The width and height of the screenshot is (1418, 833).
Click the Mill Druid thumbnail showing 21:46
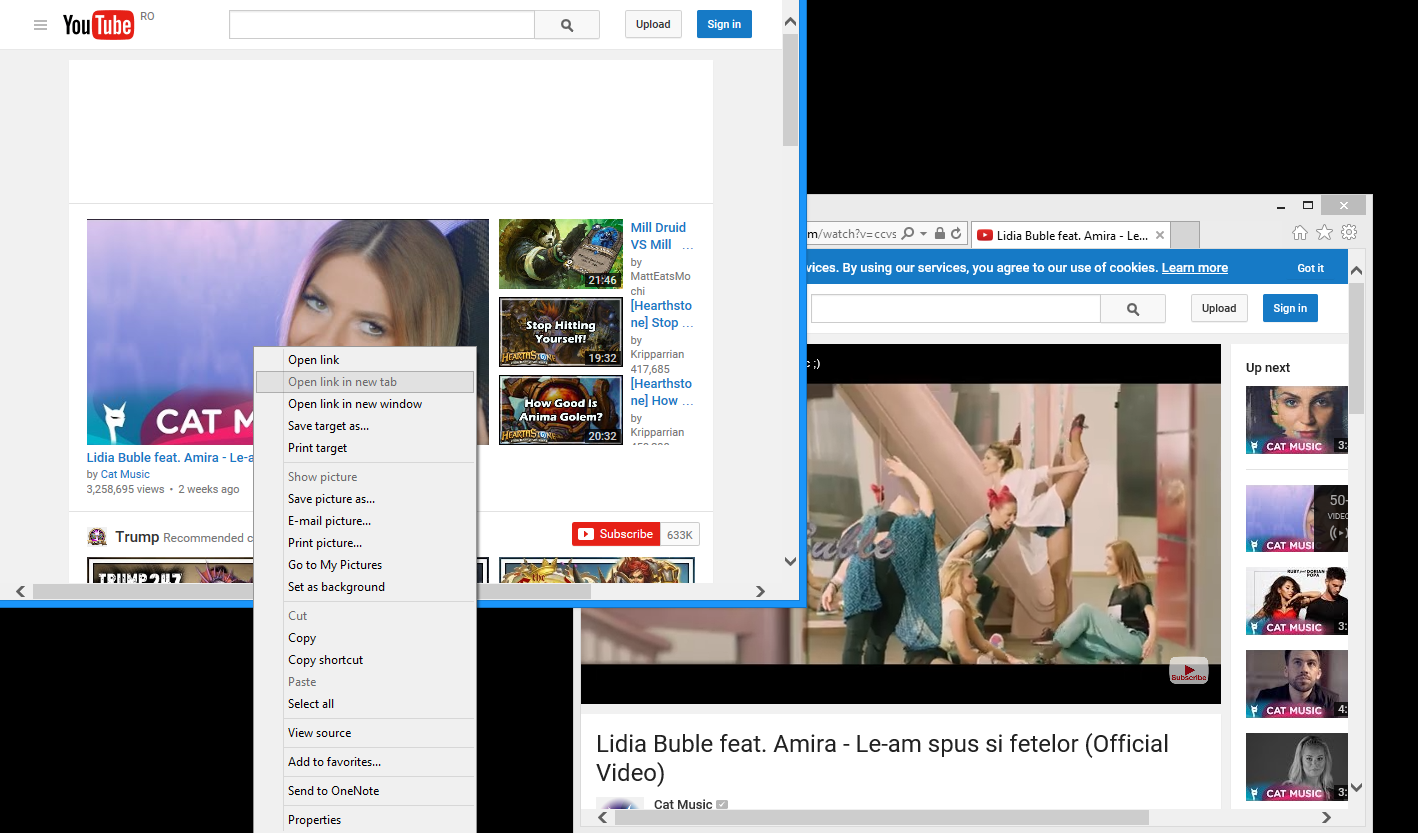561,254
